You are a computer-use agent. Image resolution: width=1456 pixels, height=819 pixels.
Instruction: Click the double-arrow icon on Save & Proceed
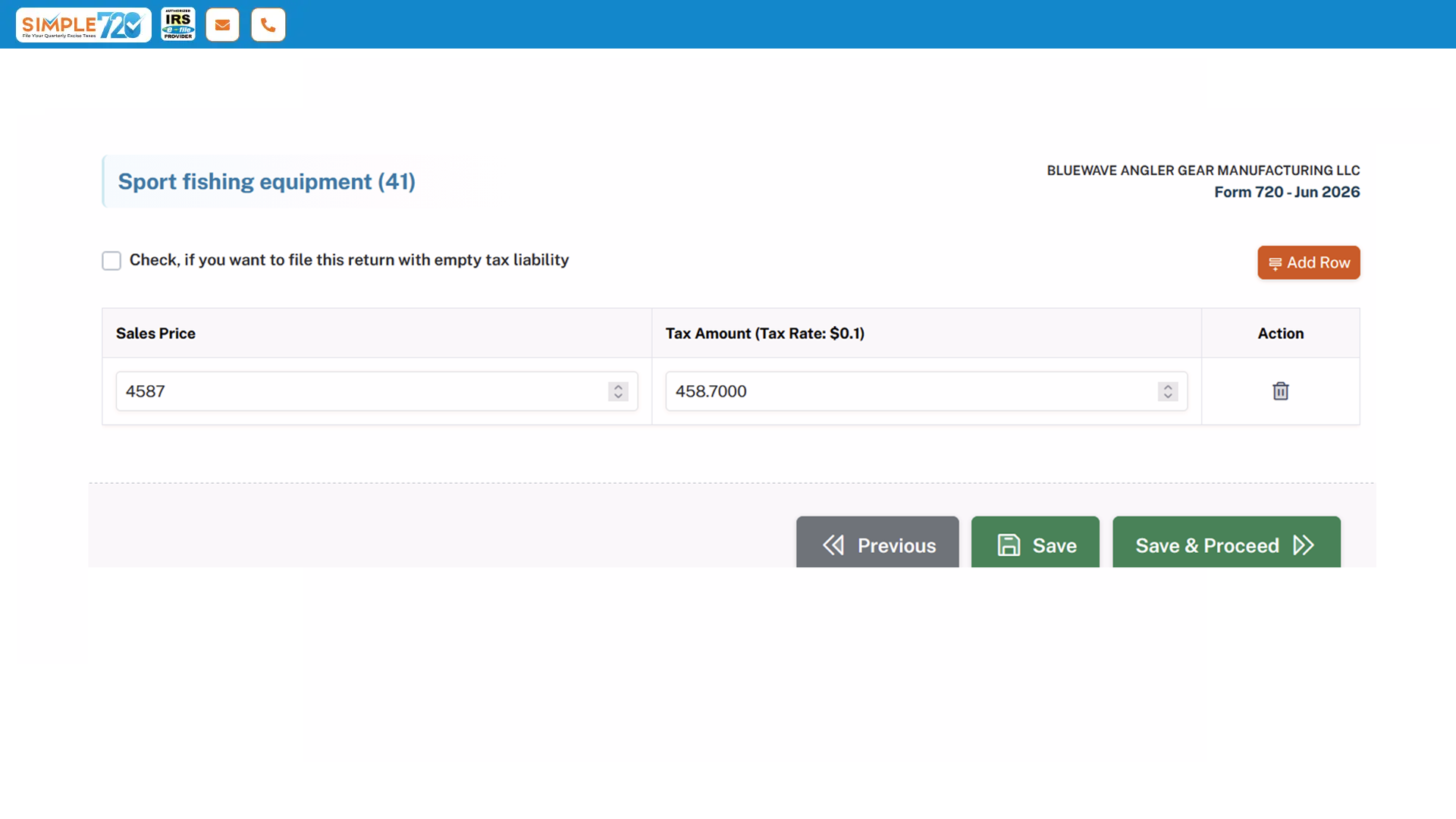(1304, 545)
